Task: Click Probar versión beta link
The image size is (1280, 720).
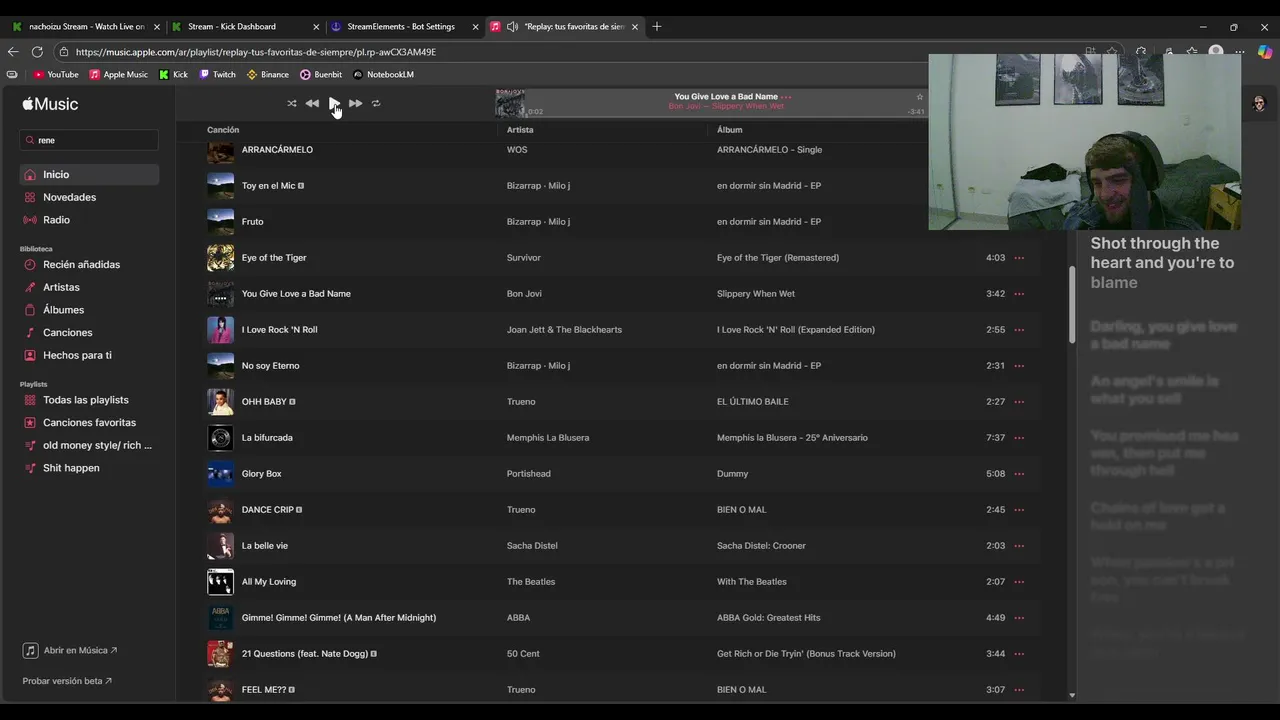Action: pyautogui.click(x=67, y=681)
